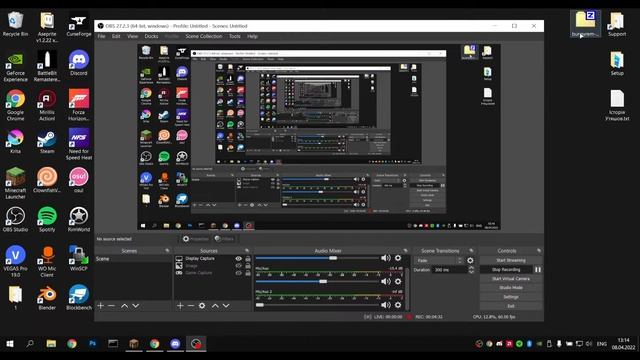The image size is (640, 360).
Task: Open the GeForce Experience desktop shortcut
Action: [x=15, y=67]
